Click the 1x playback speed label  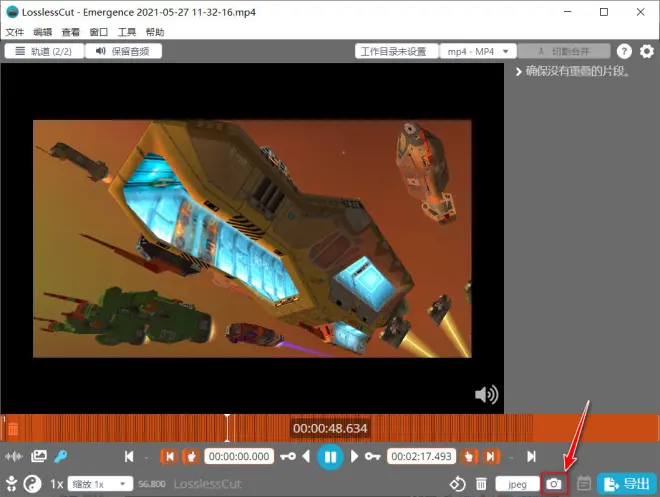point(56,484)
